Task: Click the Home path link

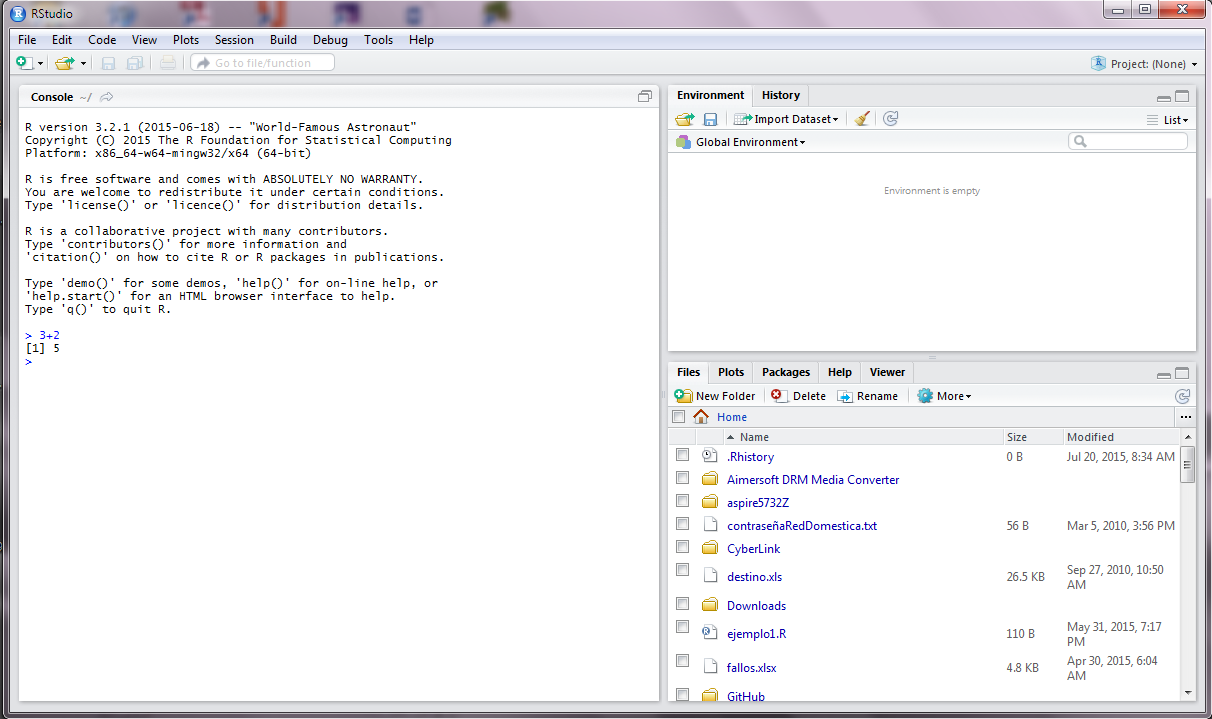Action: [732, 417]
